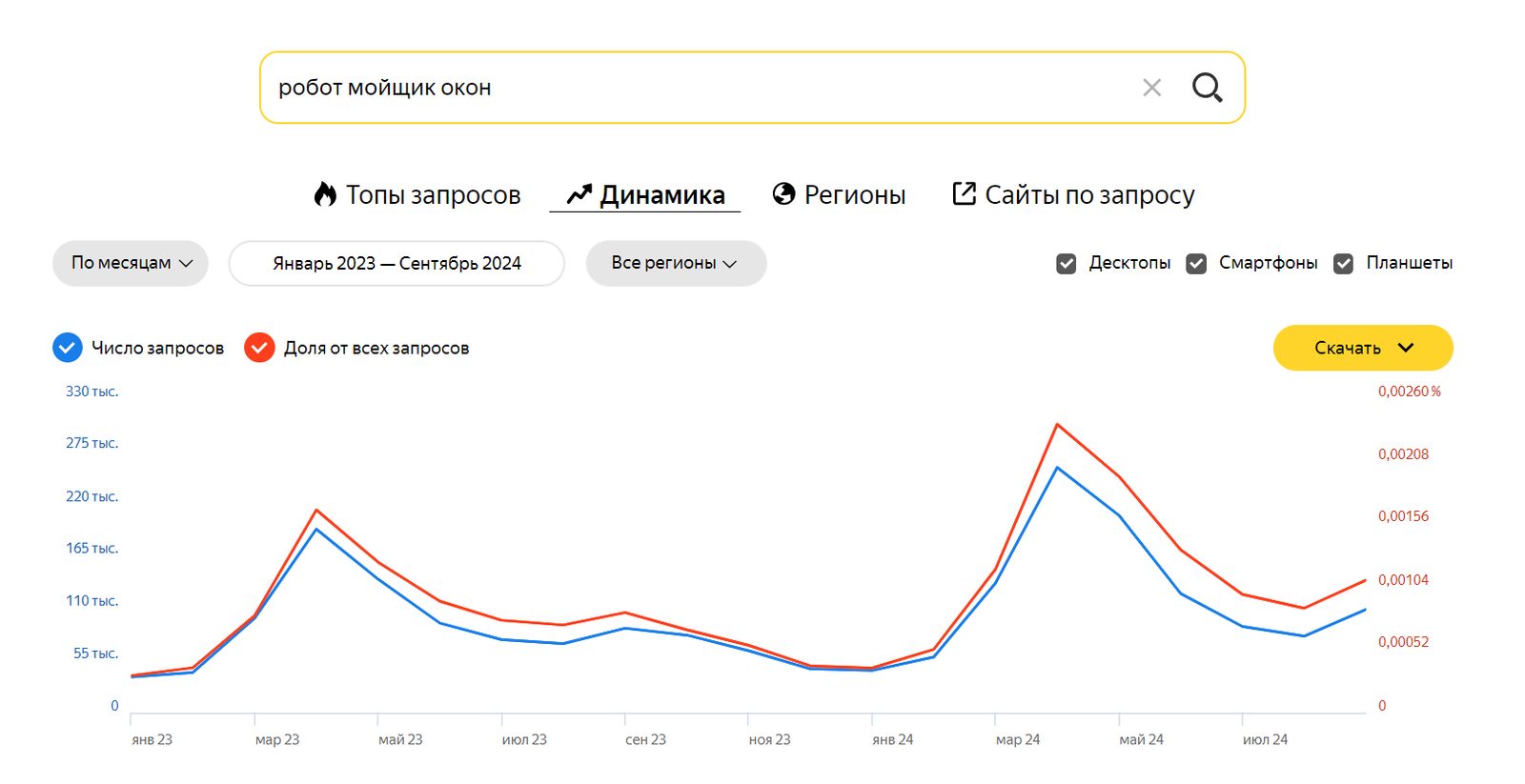Click the globe icon beside Регионы

coord(783,194)
